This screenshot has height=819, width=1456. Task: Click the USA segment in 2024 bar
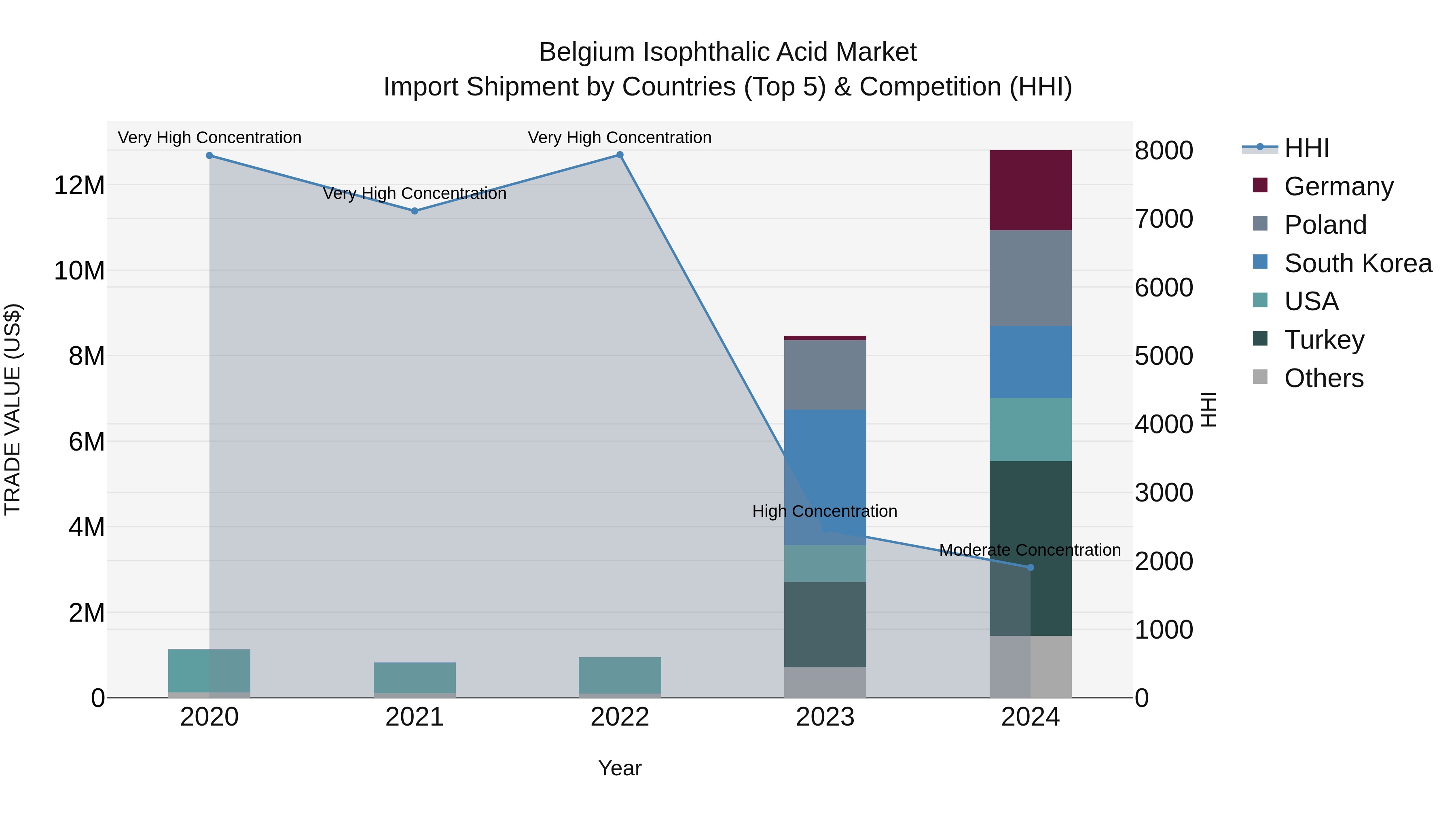pos(1031,430)
